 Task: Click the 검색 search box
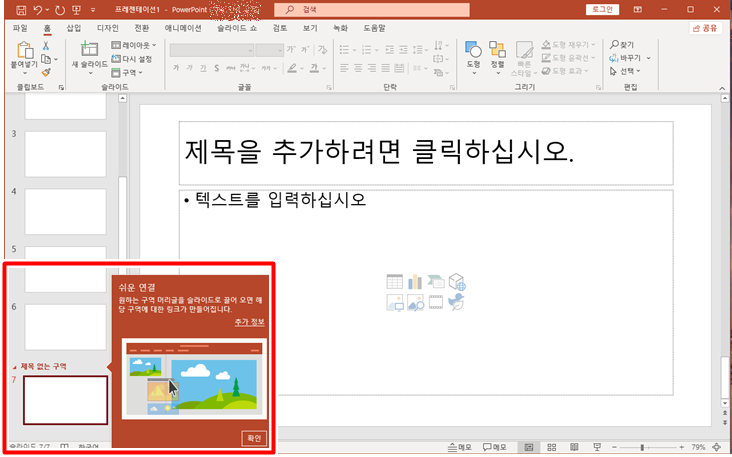(372, 9)
